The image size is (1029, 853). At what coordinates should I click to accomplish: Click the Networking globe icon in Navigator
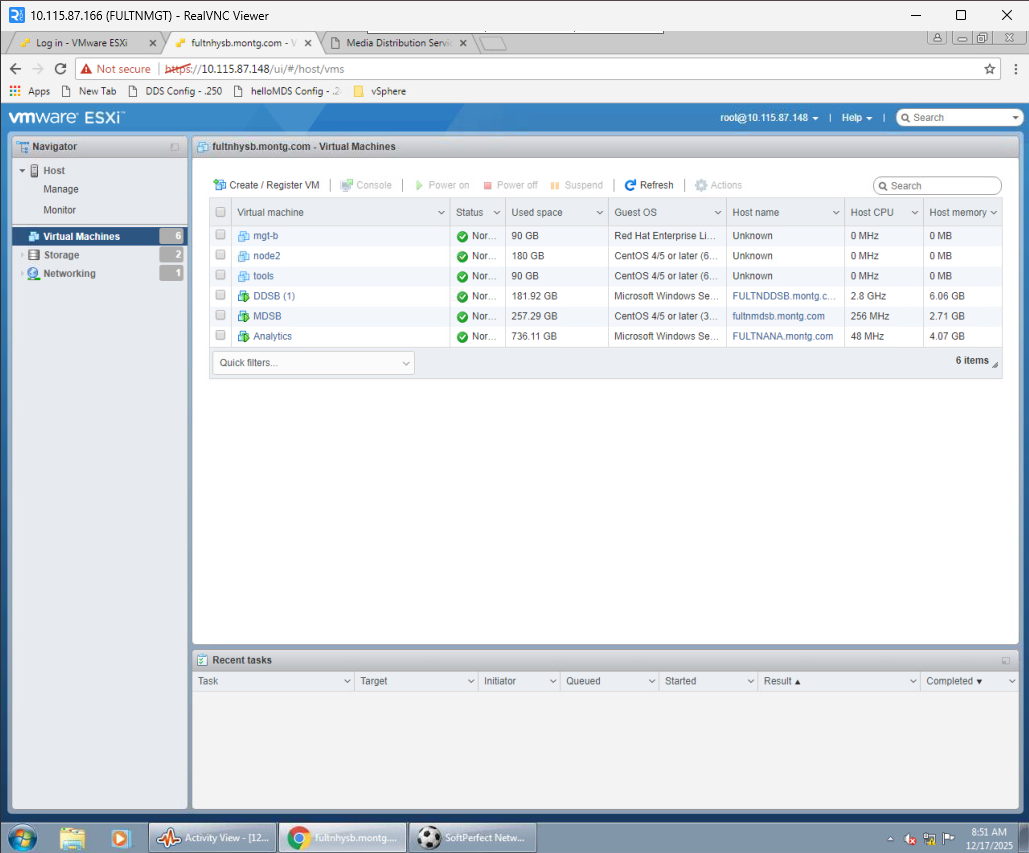(x=33, y=274)
